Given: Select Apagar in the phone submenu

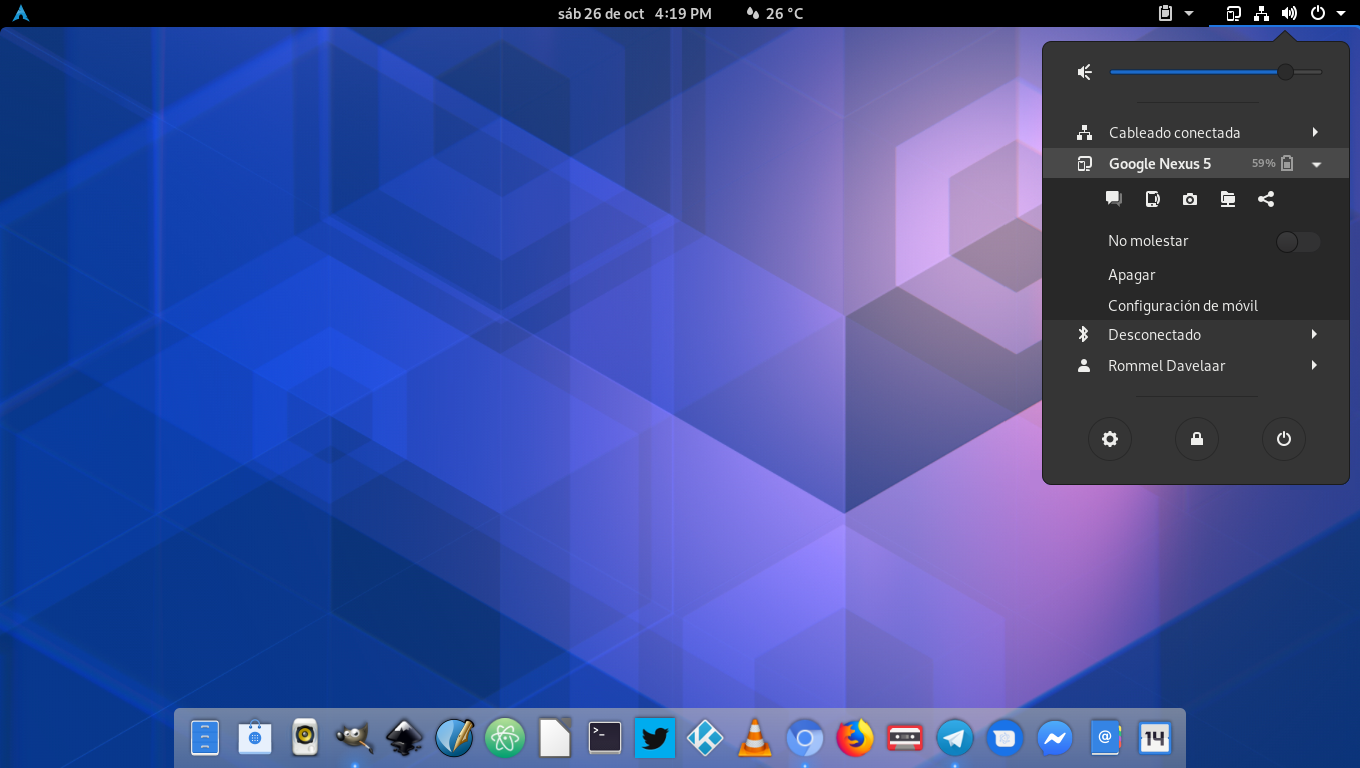Looking at the screenshot, I should tap(1132, 275).
